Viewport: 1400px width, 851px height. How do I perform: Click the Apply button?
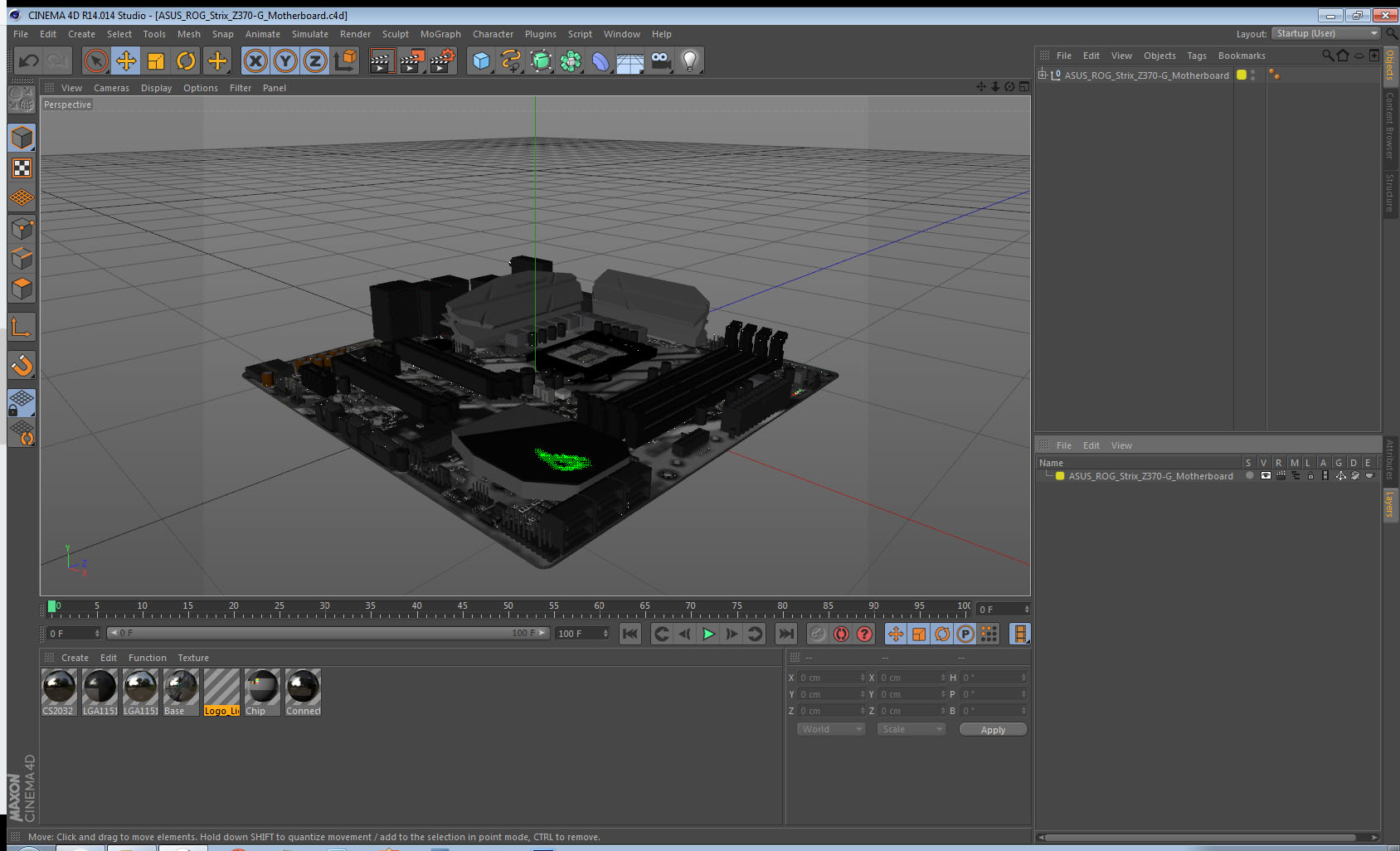click(993, 730)
